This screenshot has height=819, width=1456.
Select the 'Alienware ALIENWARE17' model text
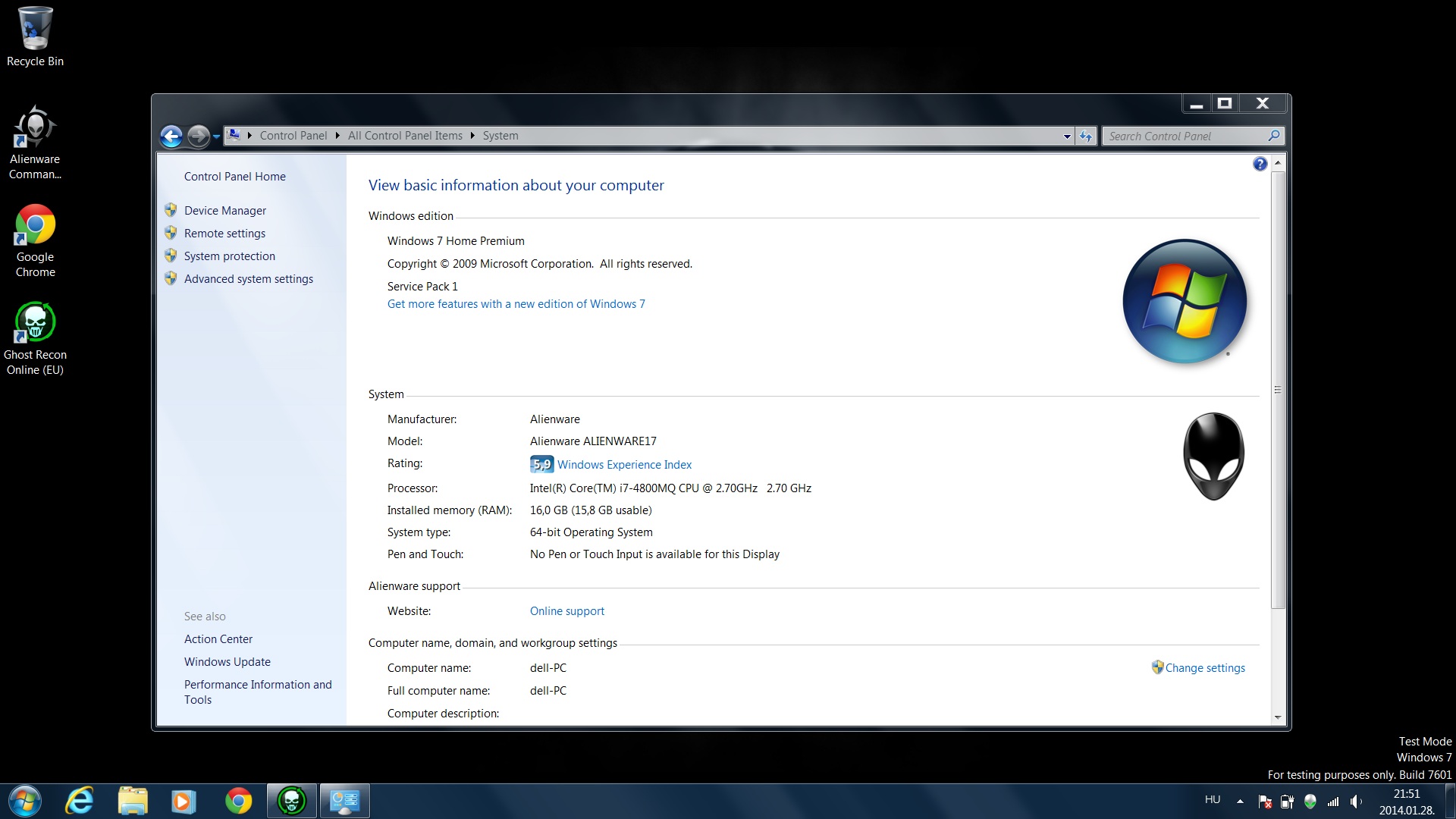[x=593, y=441]
